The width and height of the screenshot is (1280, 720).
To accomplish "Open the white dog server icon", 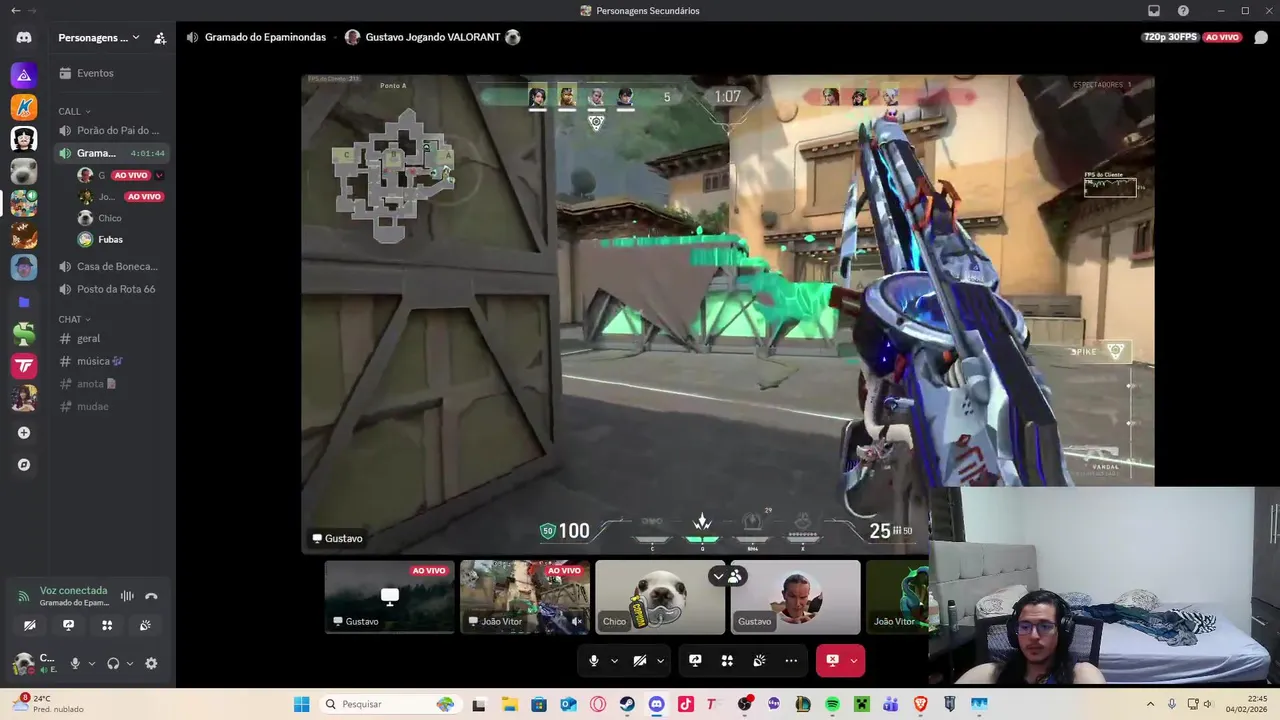I will (24, 171).
